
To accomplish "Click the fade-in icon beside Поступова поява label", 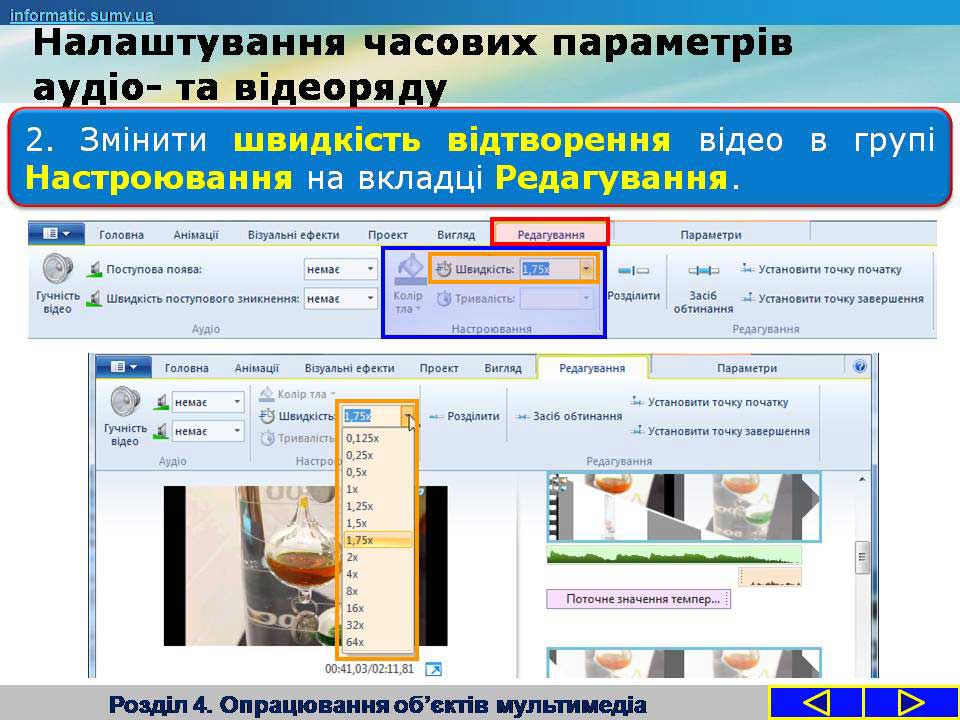I will tap(95, 269).
